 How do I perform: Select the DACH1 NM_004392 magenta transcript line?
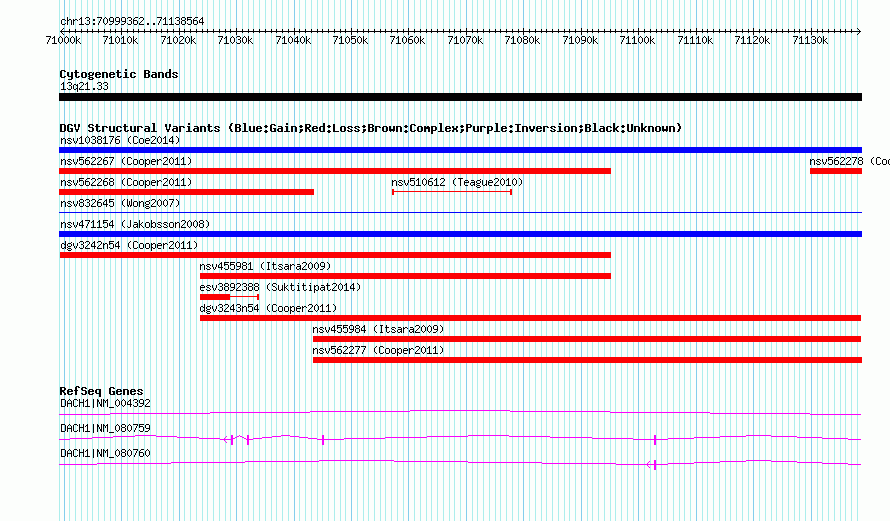pos(460,413)
